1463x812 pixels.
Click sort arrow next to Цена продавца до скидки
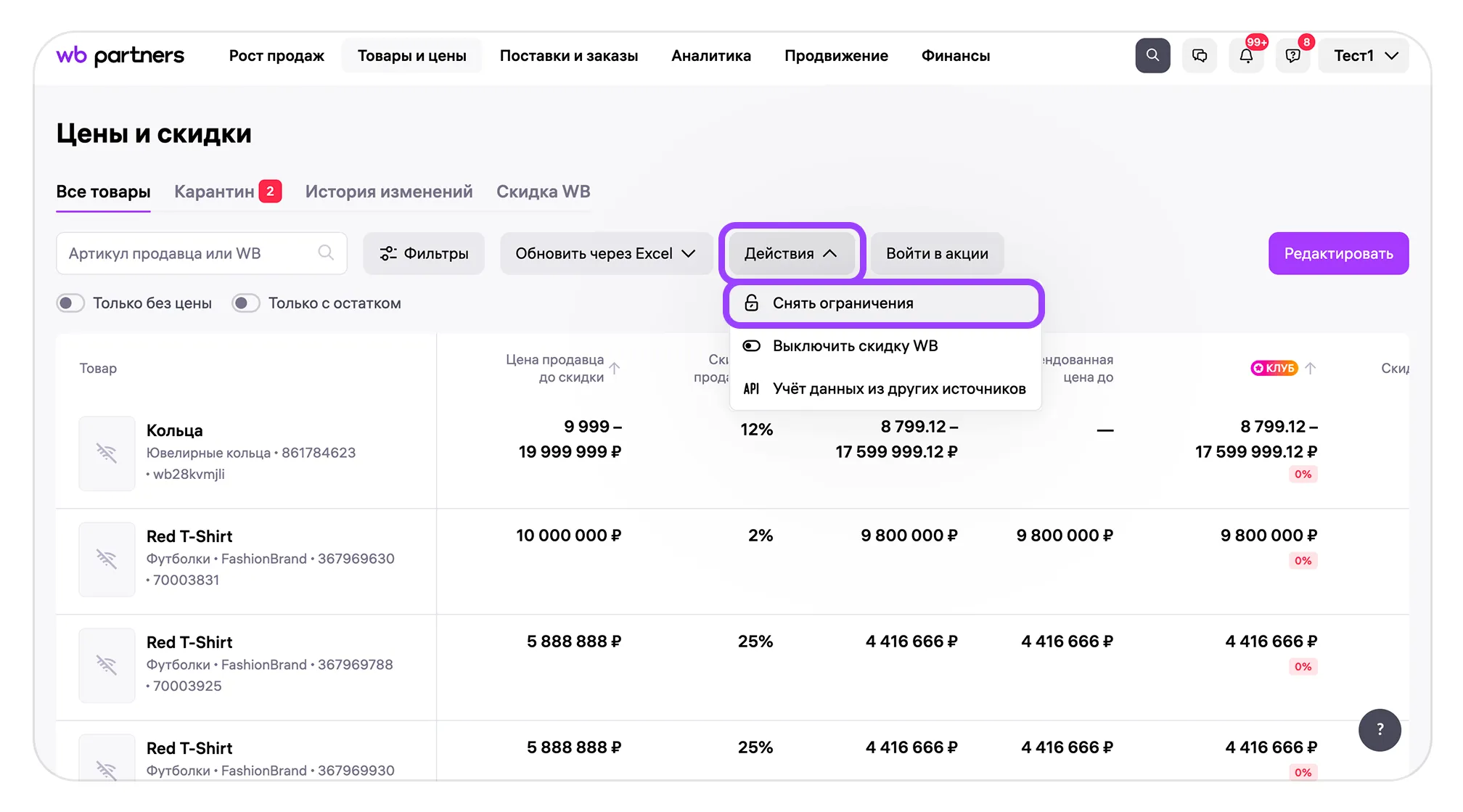(615, 368)
